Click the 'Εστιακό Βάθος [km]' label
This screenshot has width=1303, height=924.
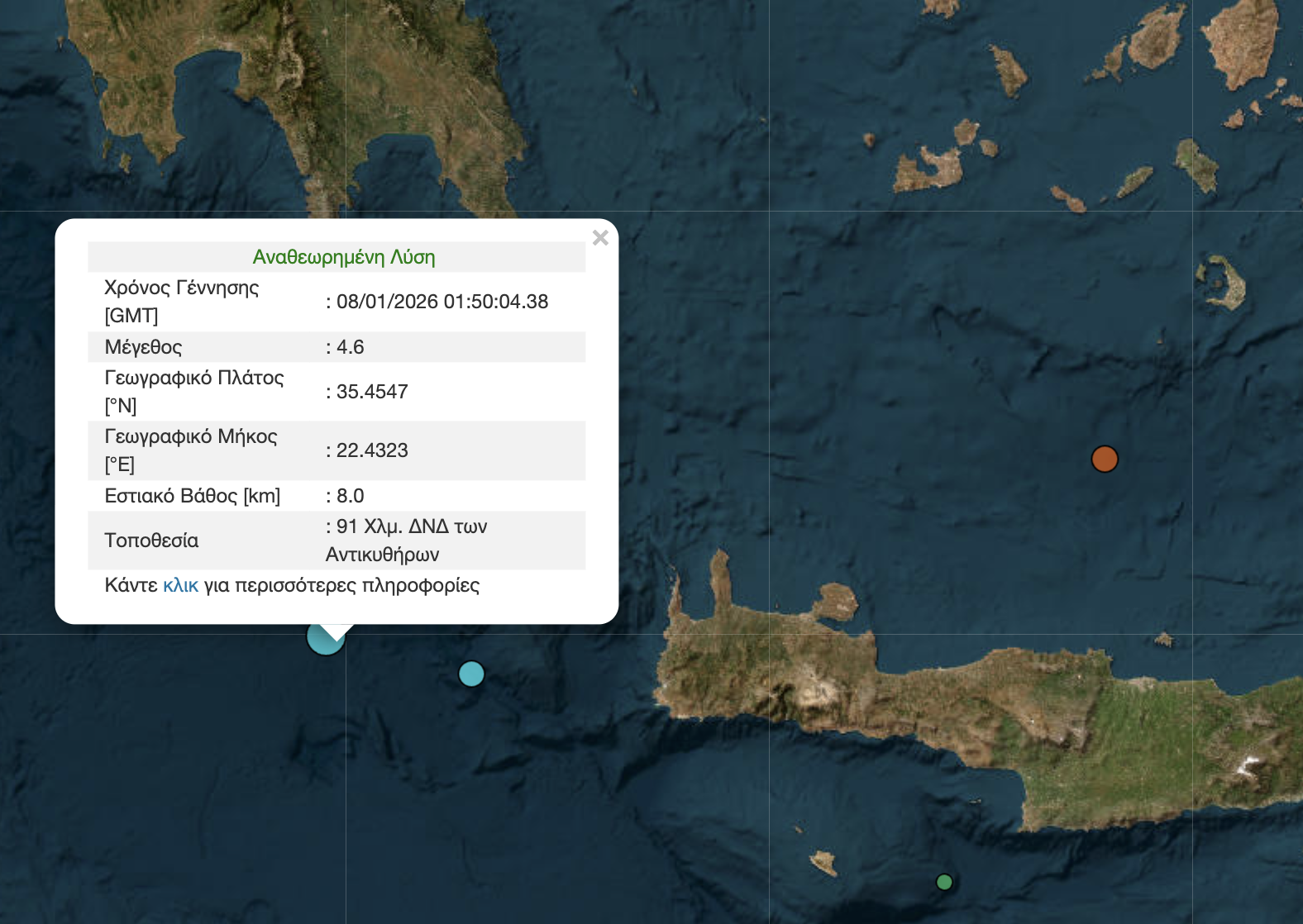pos(192,496)
